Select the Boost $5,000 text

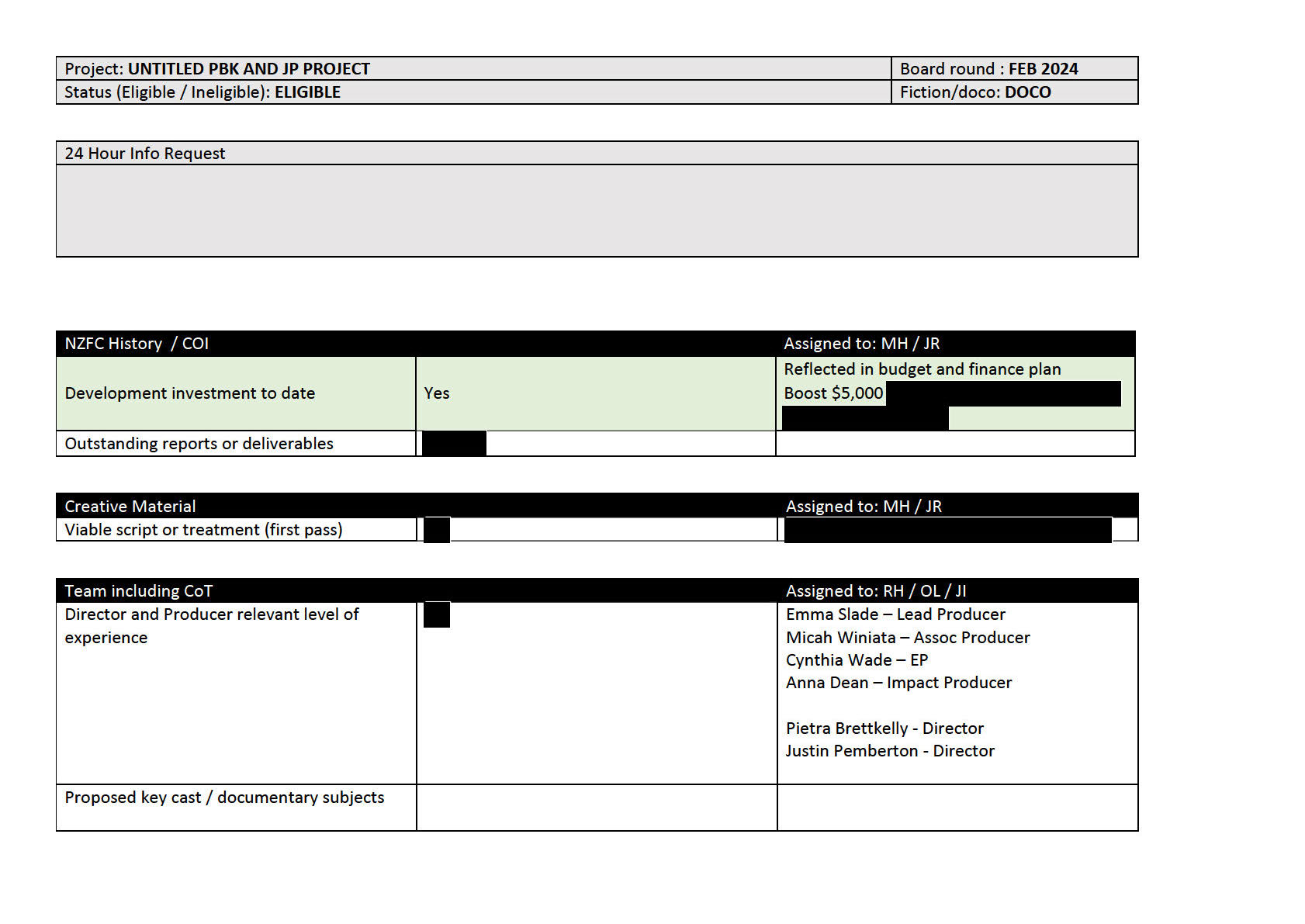pyautogui.click(x=833, y=393)
